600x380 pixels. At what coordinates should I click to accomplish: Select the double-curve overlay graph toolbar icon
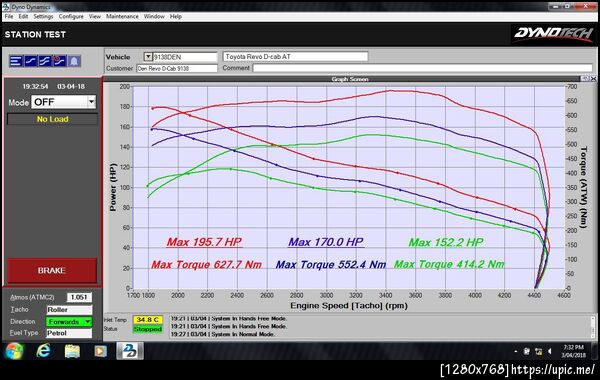(x=45, y=61)
